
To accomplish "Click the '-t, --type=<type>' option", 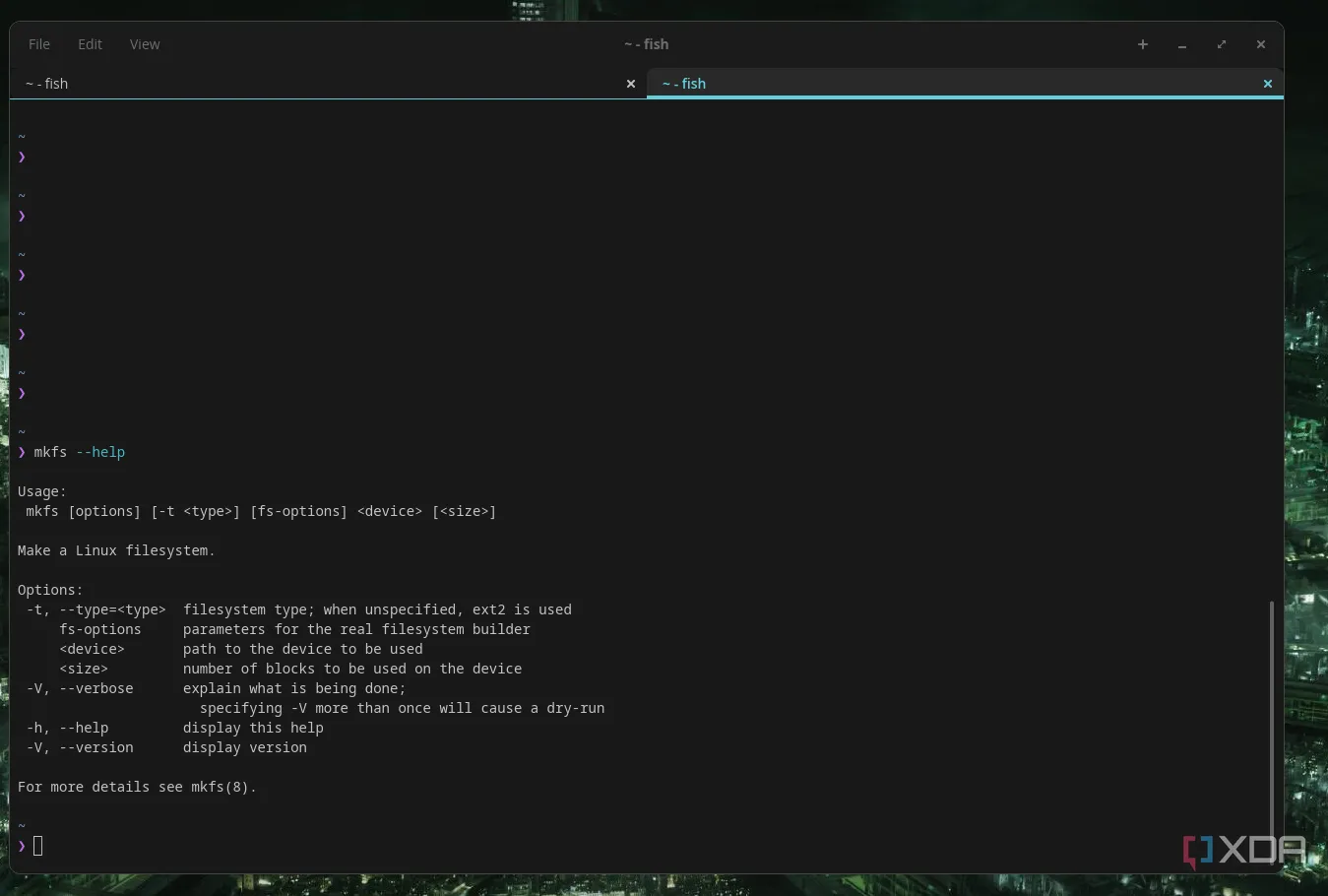I will click(95, 609).
